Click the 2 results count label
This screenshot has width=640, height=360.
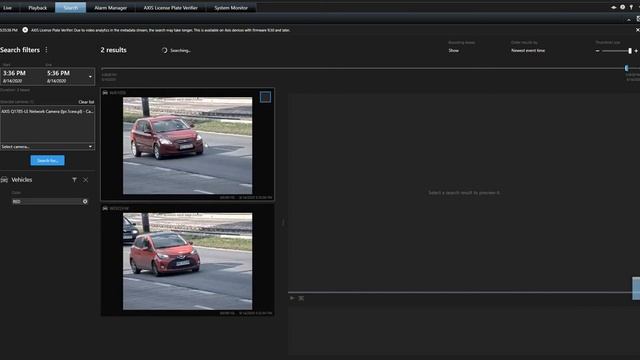[113, 50]
